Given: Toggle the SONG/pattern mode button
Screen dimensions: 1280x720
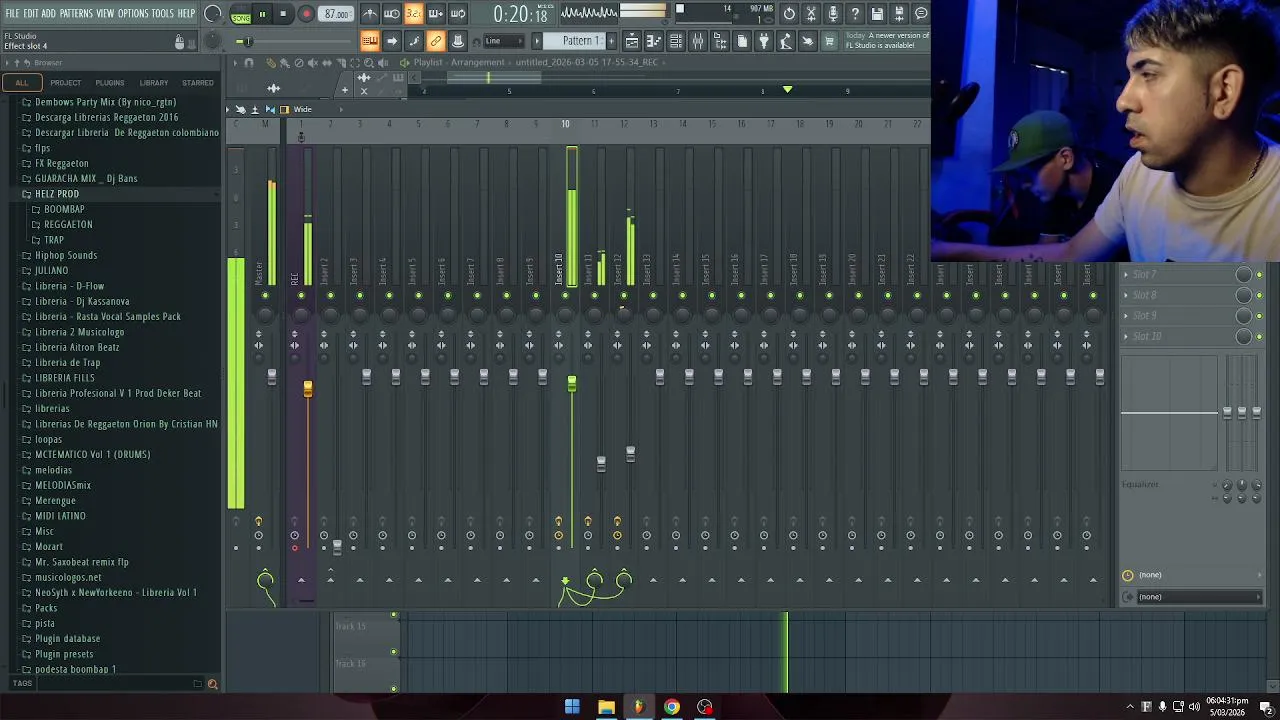Looking at the screenshot, I should point(241,15).
